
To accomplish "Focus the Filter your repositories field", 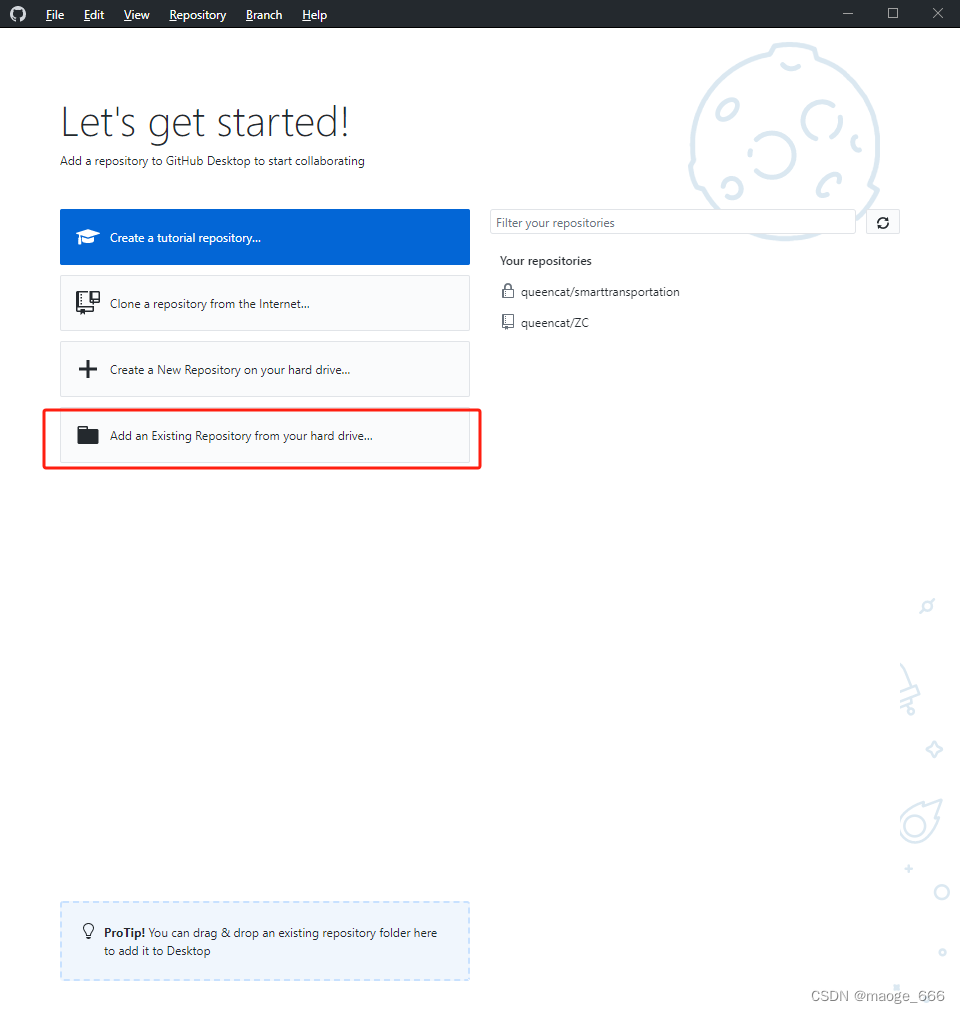I will (673, 222).
